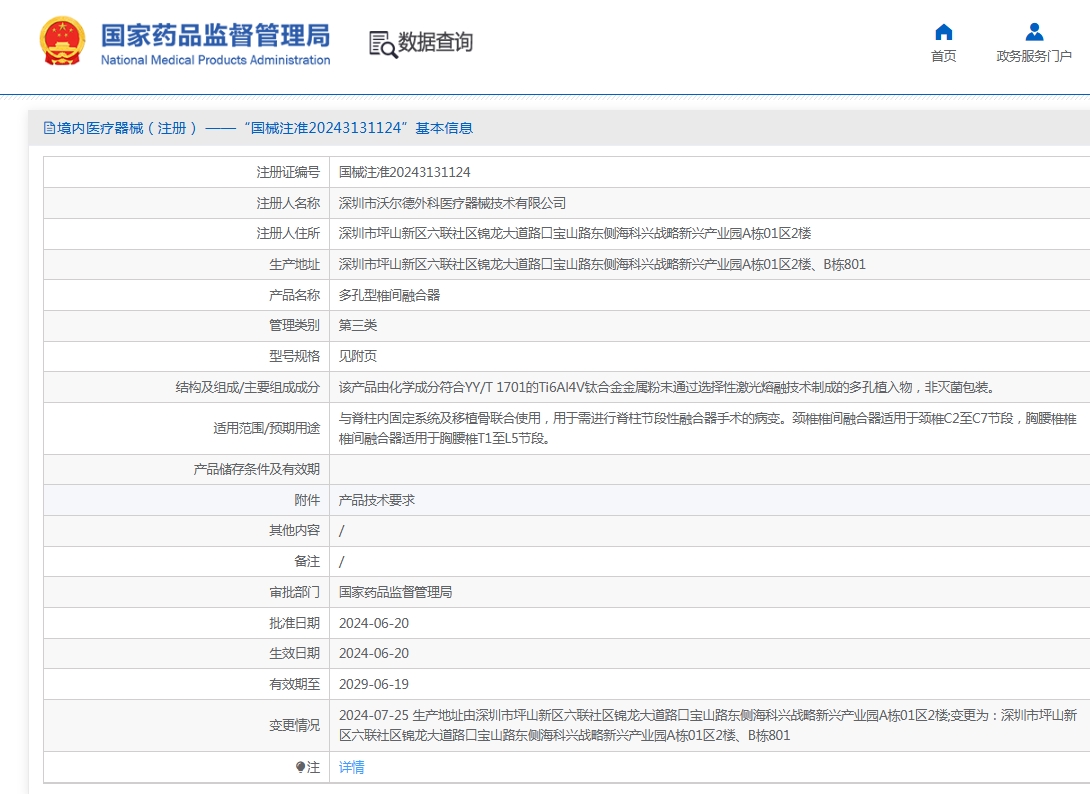Click the 注册人住所 address value
Image resolution: width=1090 pixels, height=794 pixels.
tap(575, 234)
